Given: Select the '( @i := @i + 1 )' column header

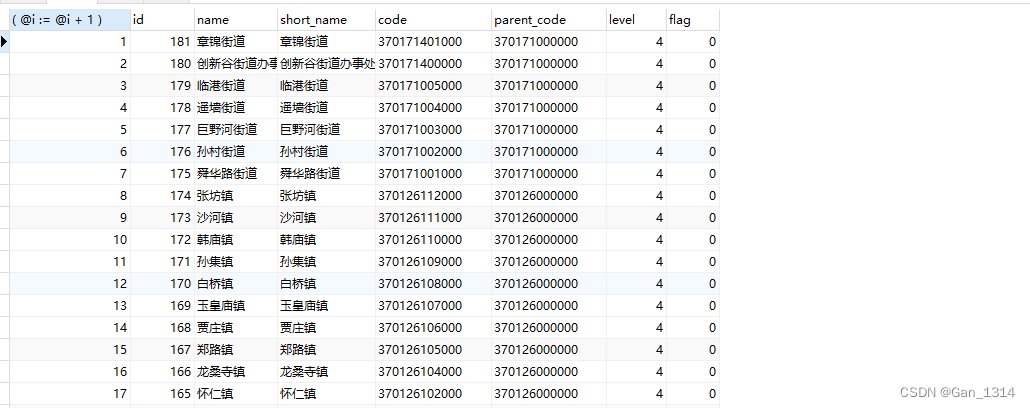Looking at the screenshot, I should [70, 20].
